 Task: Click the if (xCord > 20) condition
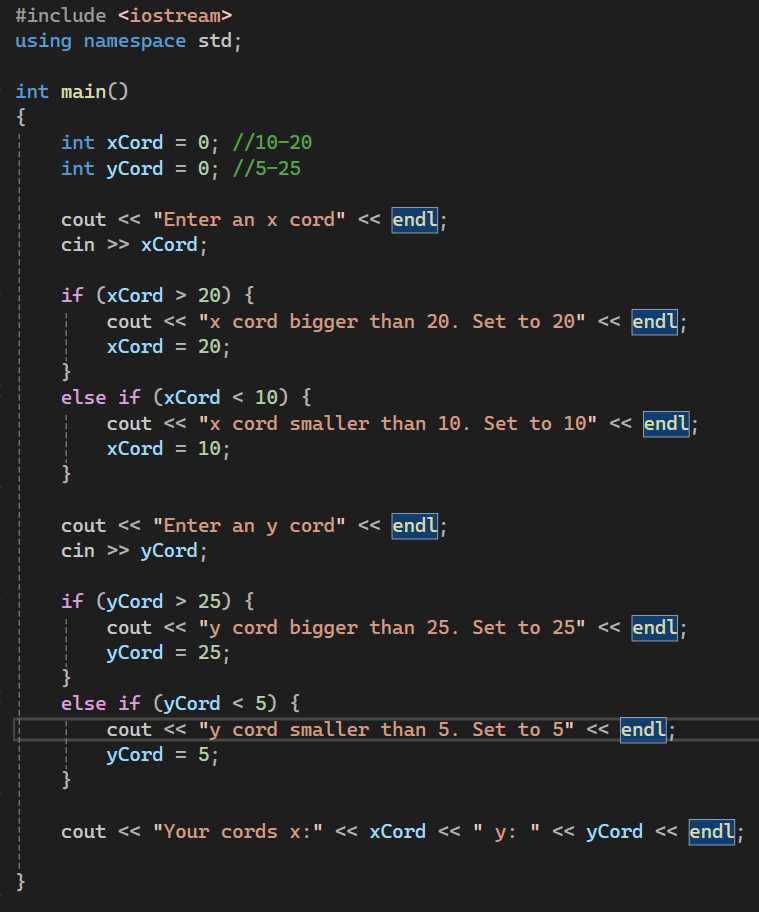(158, 295)
